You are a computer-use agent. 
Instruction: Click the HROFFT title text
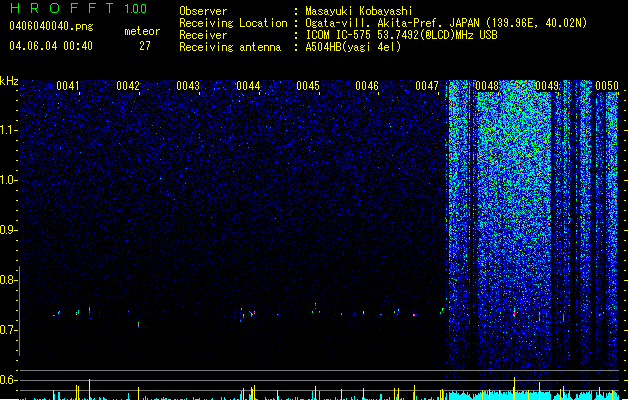(x=62, y=8)
